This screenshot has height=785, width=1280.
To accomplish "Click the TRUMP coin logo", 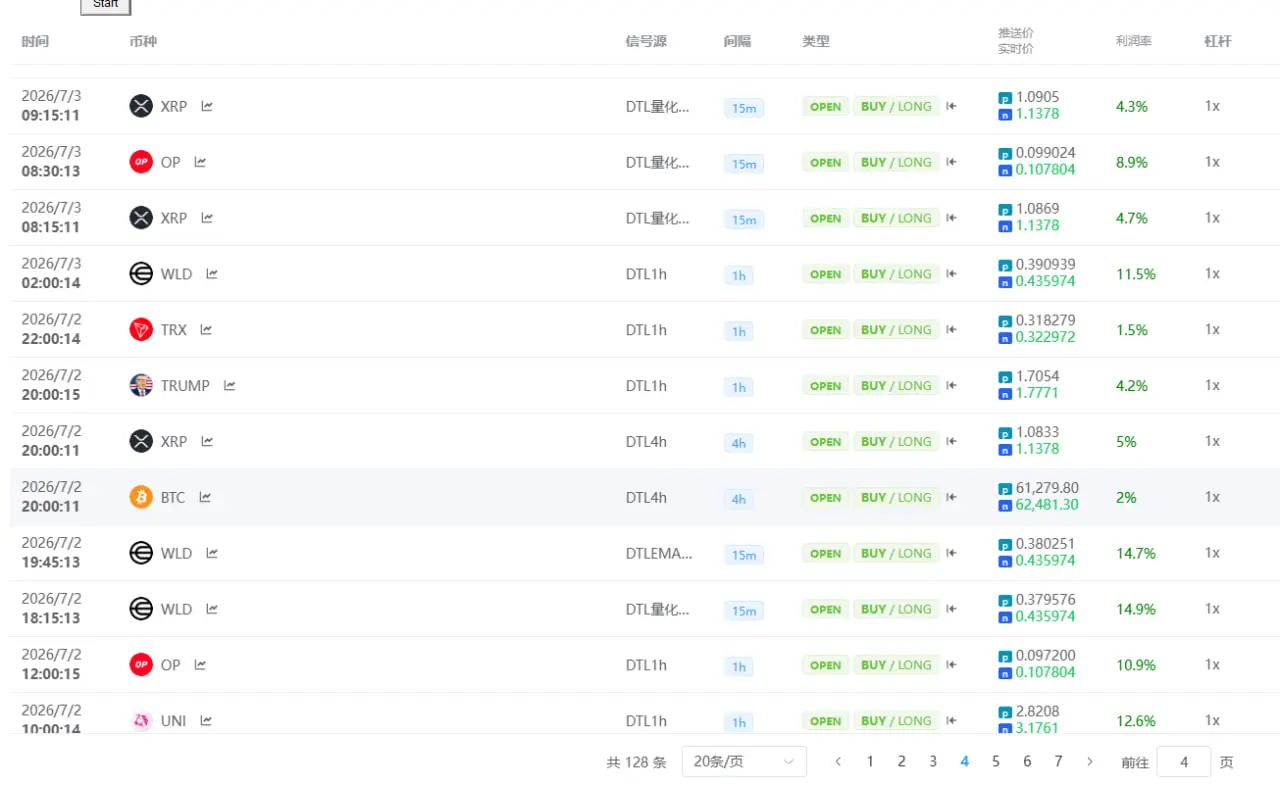I will pyautogui.click(x=141, y=385).
